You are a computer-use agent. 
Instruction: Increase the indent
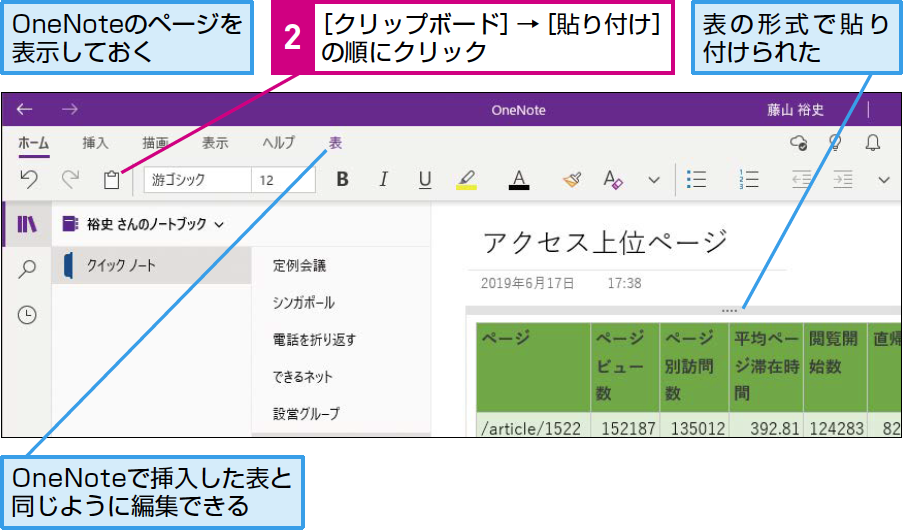[843, 180]
